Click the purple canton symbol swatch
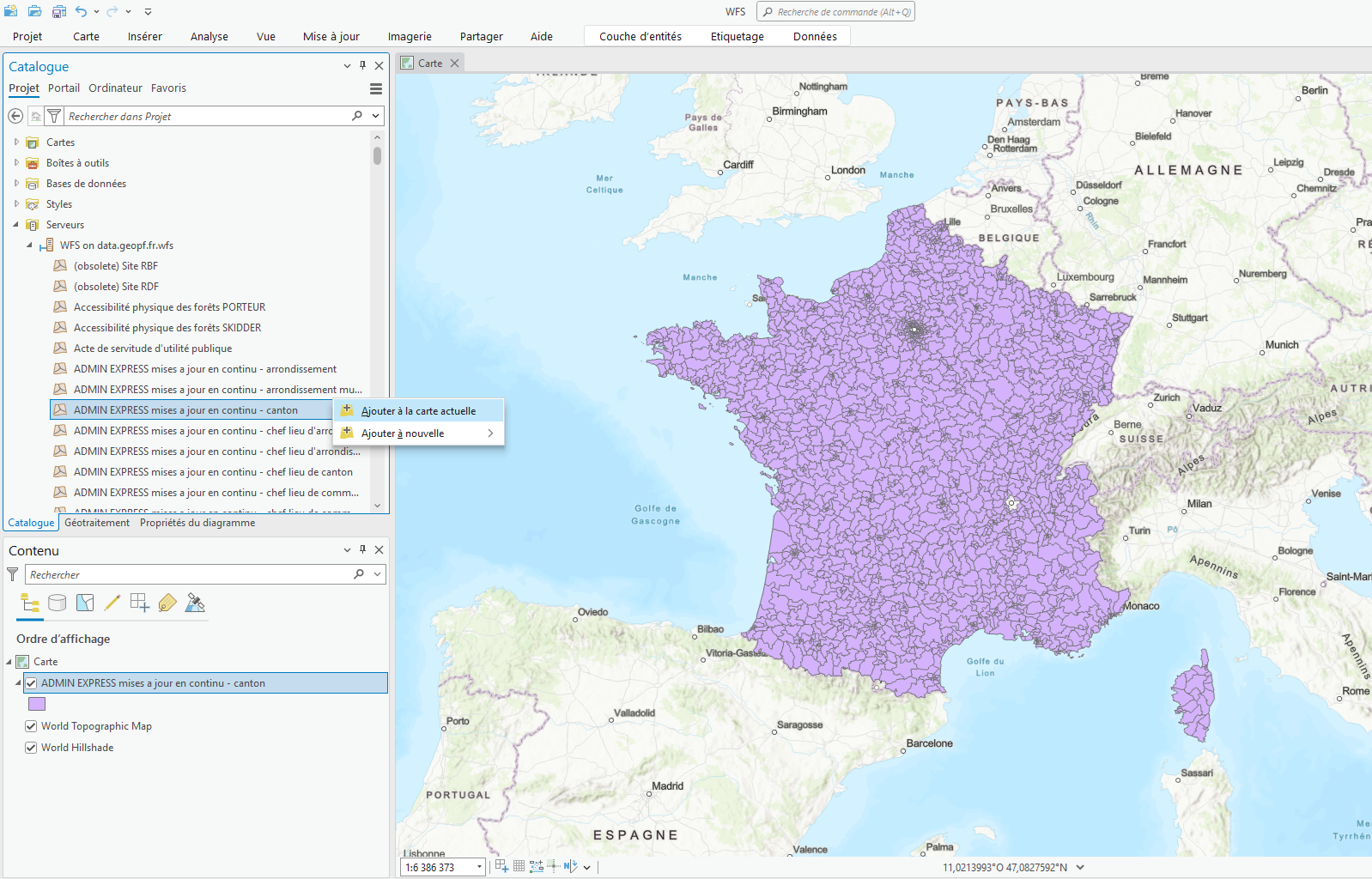This screenshot has width=1372, height=879. 37,704
